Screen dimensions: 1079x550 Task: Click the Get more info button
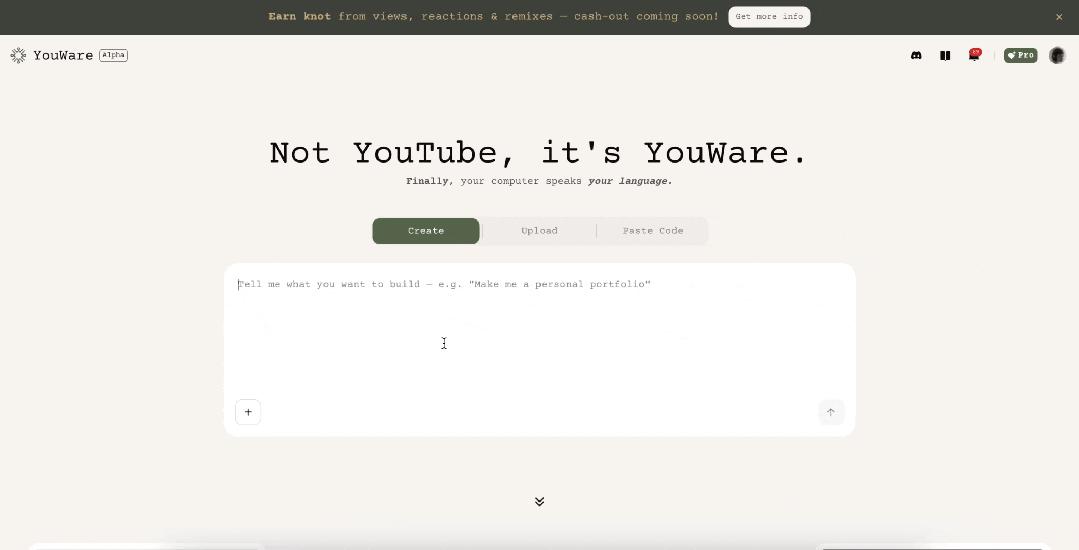point(769,17)
